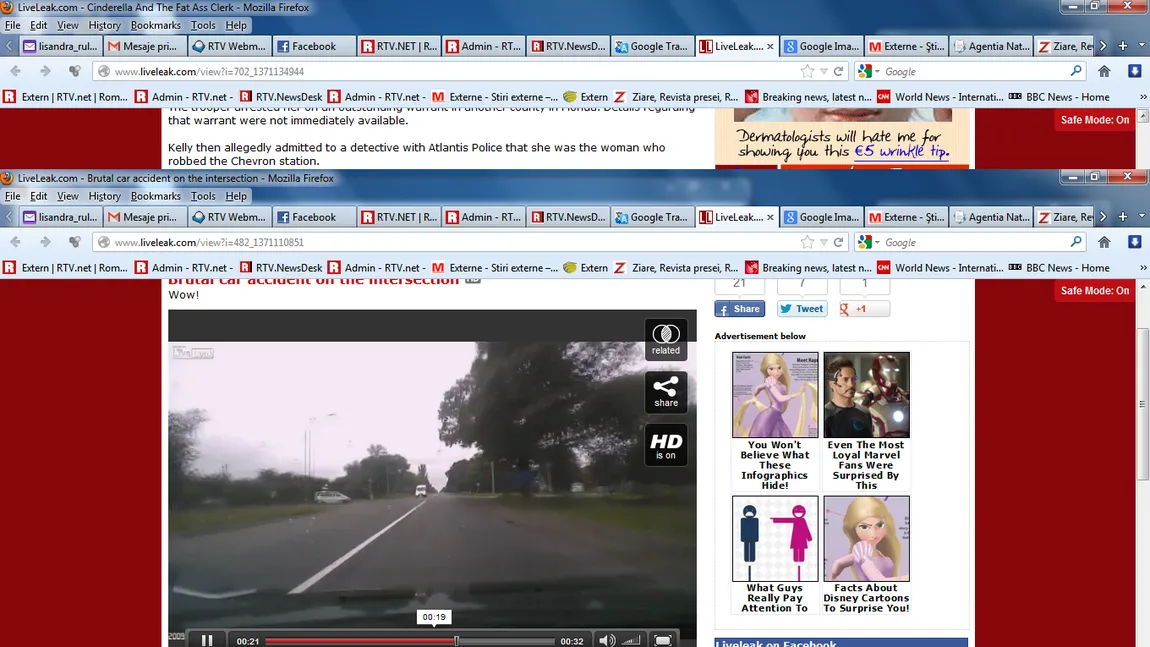
Task: Show more bookmarks chevron in back window
Action: (x=1143, y=97)
